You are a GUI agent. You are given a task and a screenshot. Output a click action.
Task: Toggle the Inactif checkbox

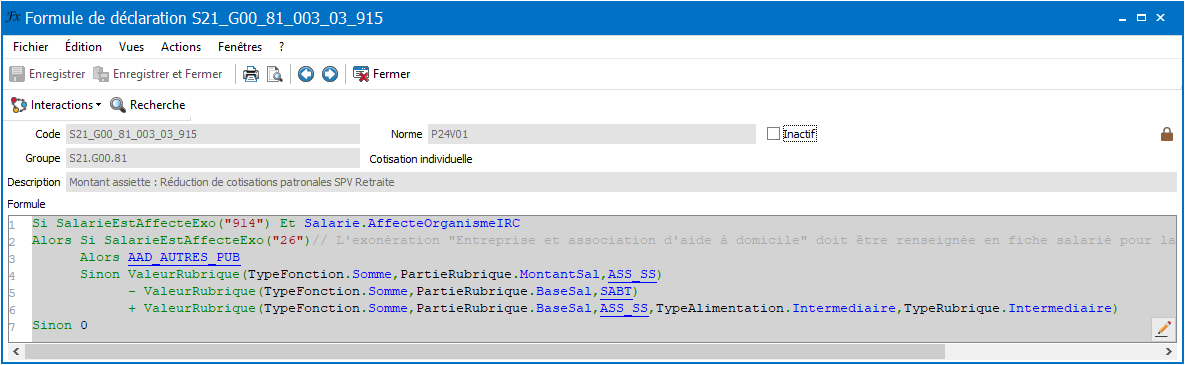773,134
